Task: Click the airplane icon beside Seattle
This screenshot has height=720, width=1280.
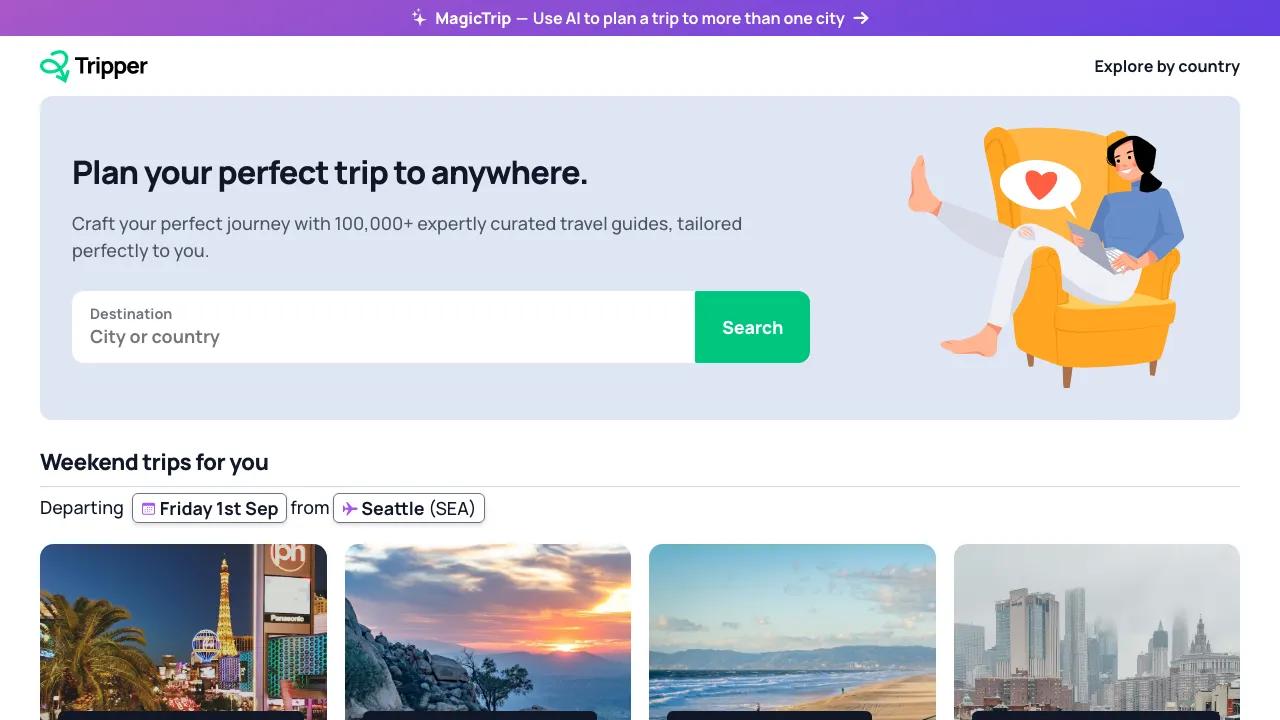Action: pyautogui.click(x=349, y=509)
